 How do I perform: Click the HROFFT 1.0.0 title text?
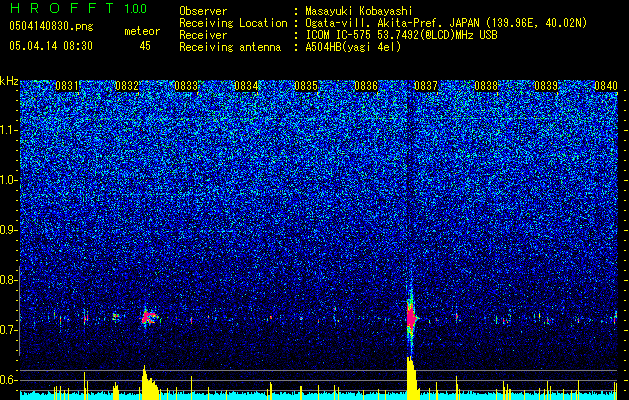pyautogui.click(x=78, y=8)
